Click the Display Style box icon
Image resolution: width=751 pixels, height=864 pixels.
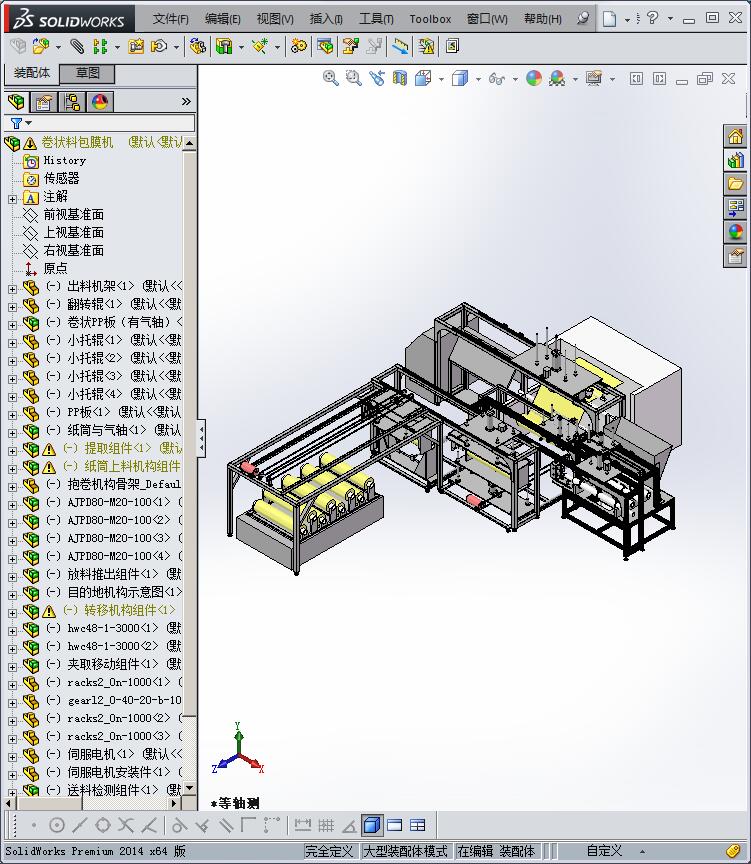(x=460, y=78)
